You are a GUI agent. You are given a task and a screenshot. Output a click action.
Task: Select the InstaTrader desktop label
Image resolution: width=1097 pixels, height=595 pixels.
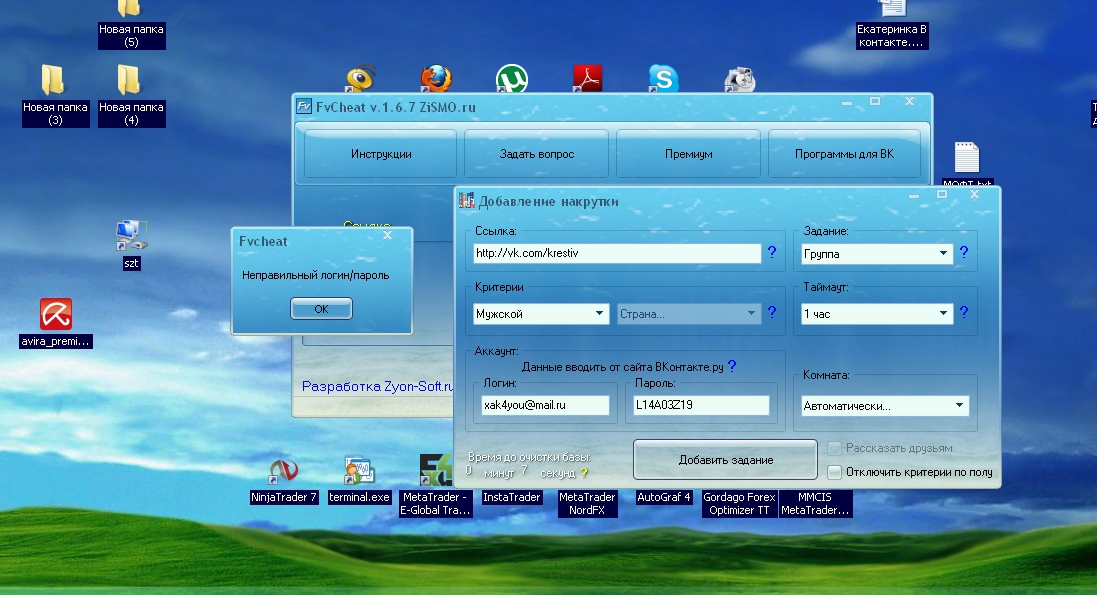(x=511, y=497)
